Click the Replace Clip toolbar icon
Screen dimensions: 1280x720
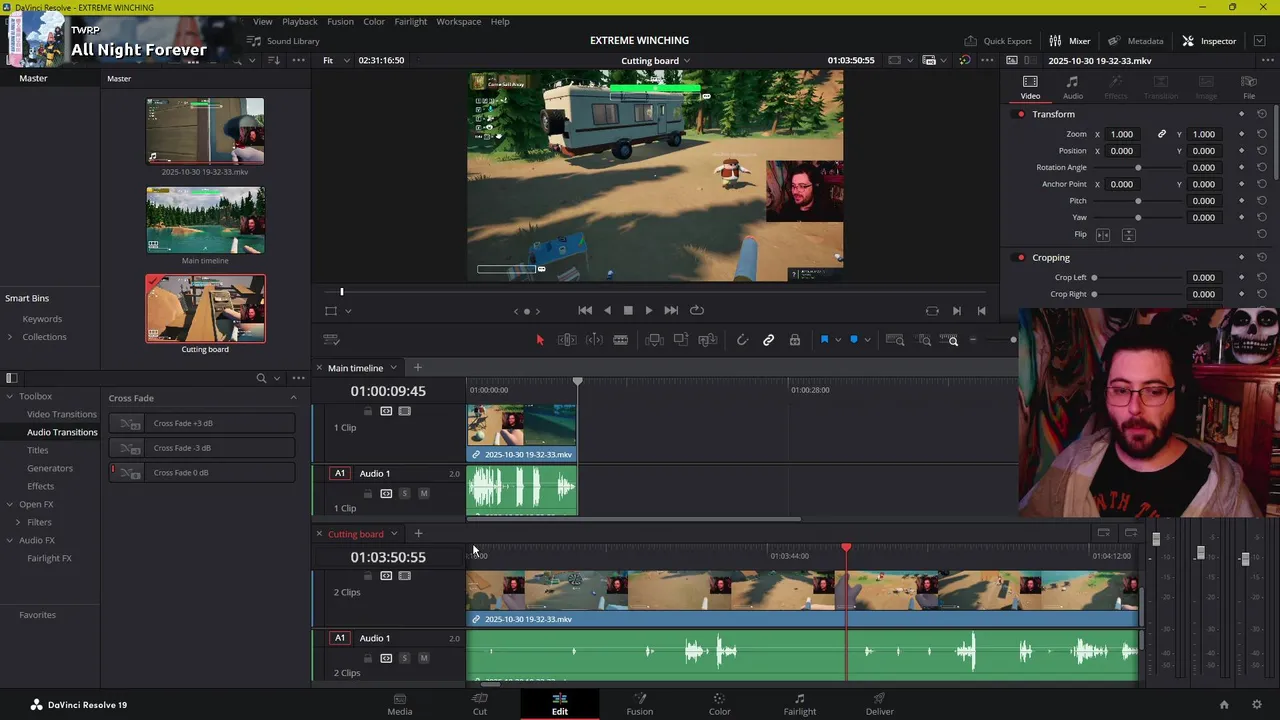[708, 340]
